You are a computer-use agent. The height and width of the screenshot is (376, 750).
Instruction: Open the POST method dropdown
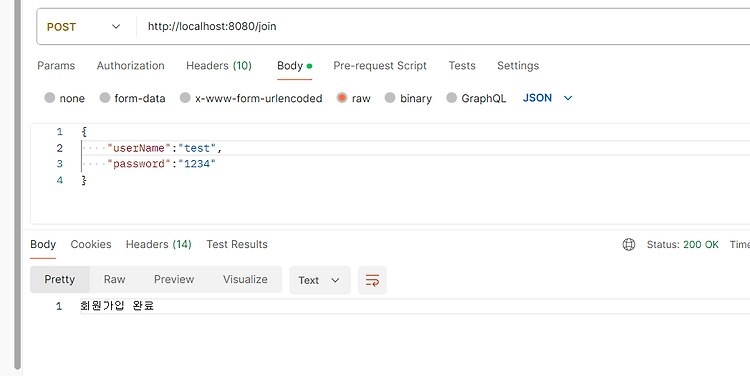[x=84, y=27]
